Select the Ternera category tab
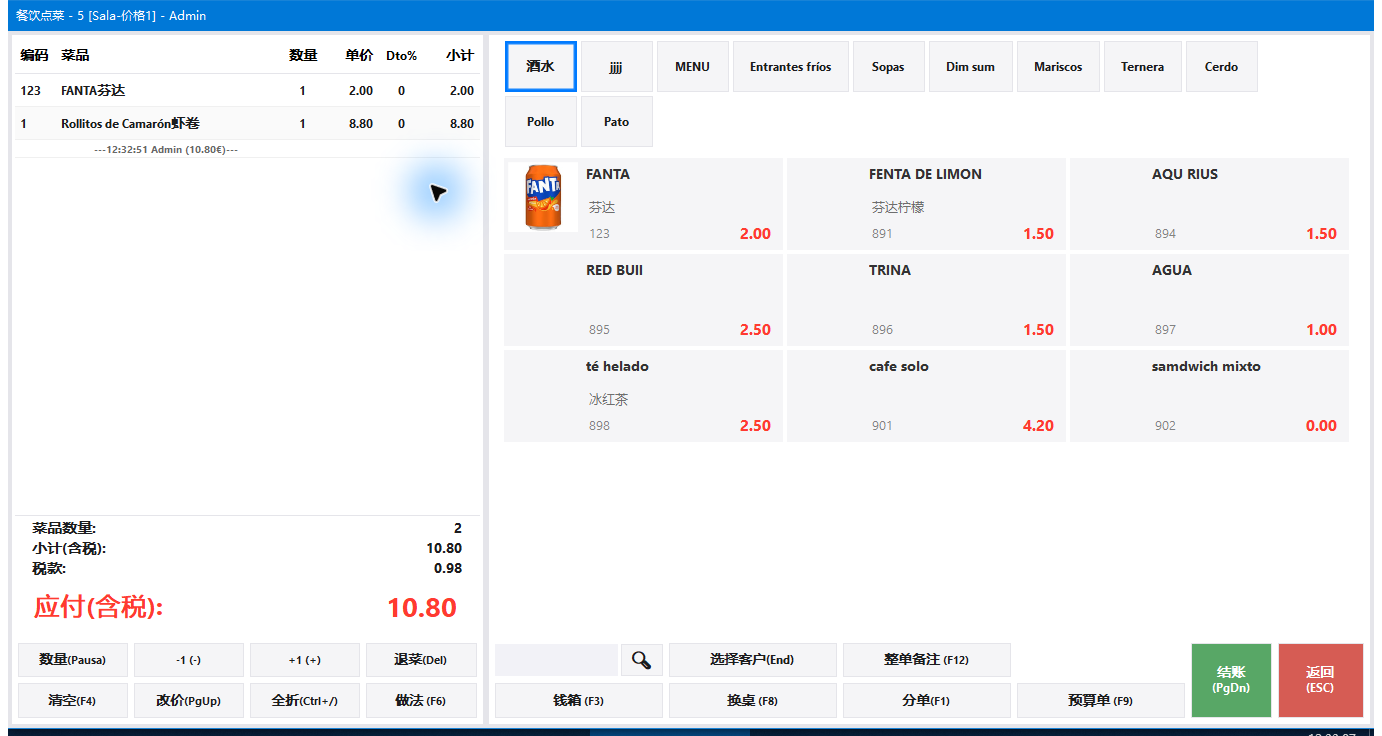 (1143, 67)
